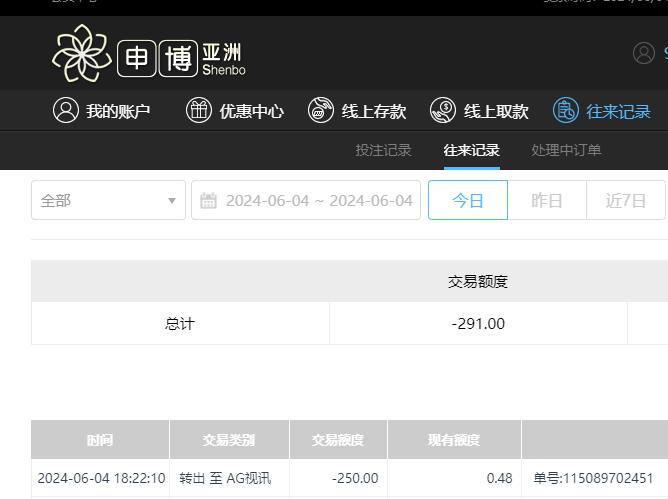Click the 线上取款 withdrawal icon
Viewport: 668px width, 499px height.
coord(443,110)
